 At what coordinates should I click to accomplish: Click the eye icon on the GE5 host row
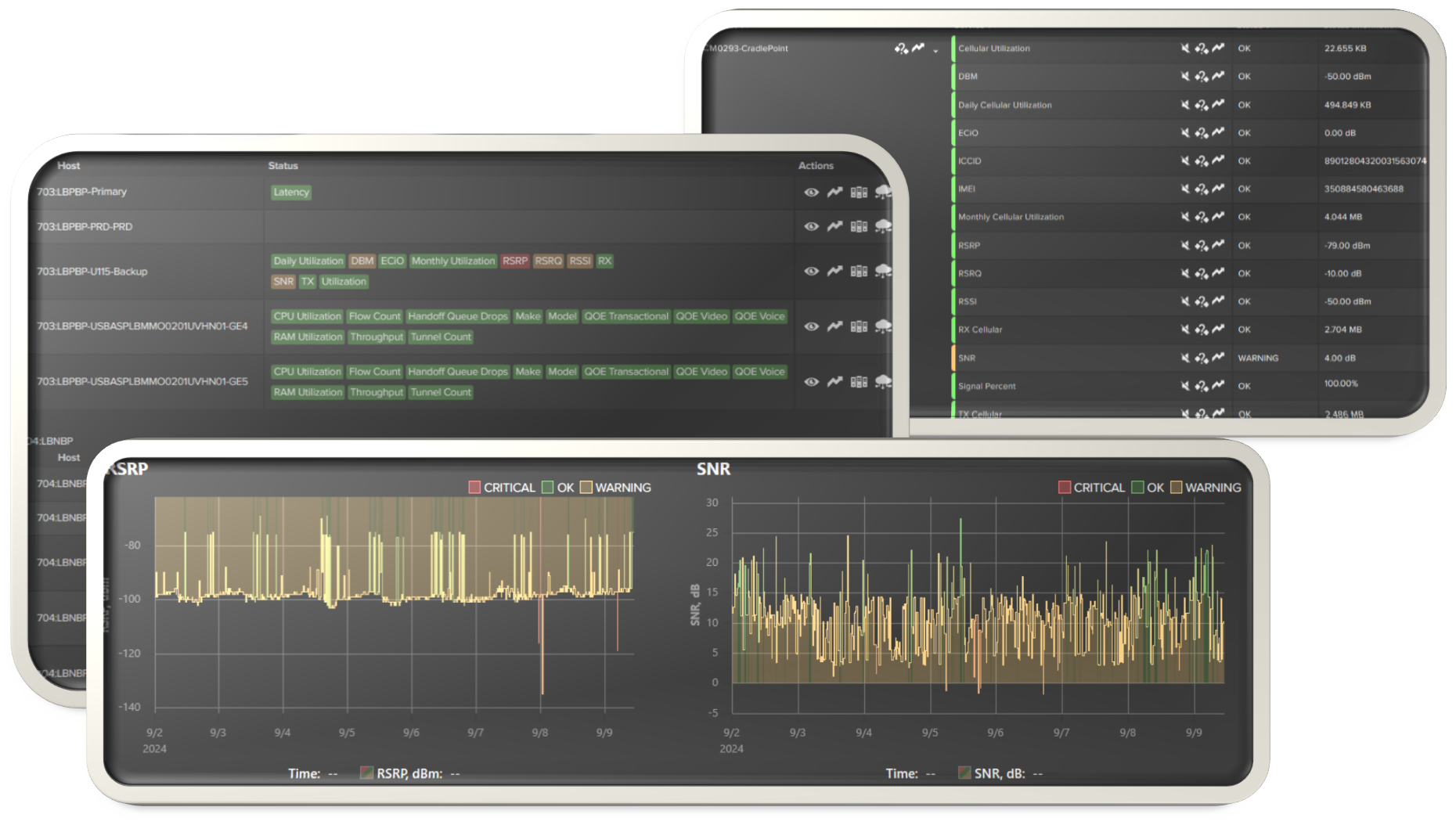811,381
